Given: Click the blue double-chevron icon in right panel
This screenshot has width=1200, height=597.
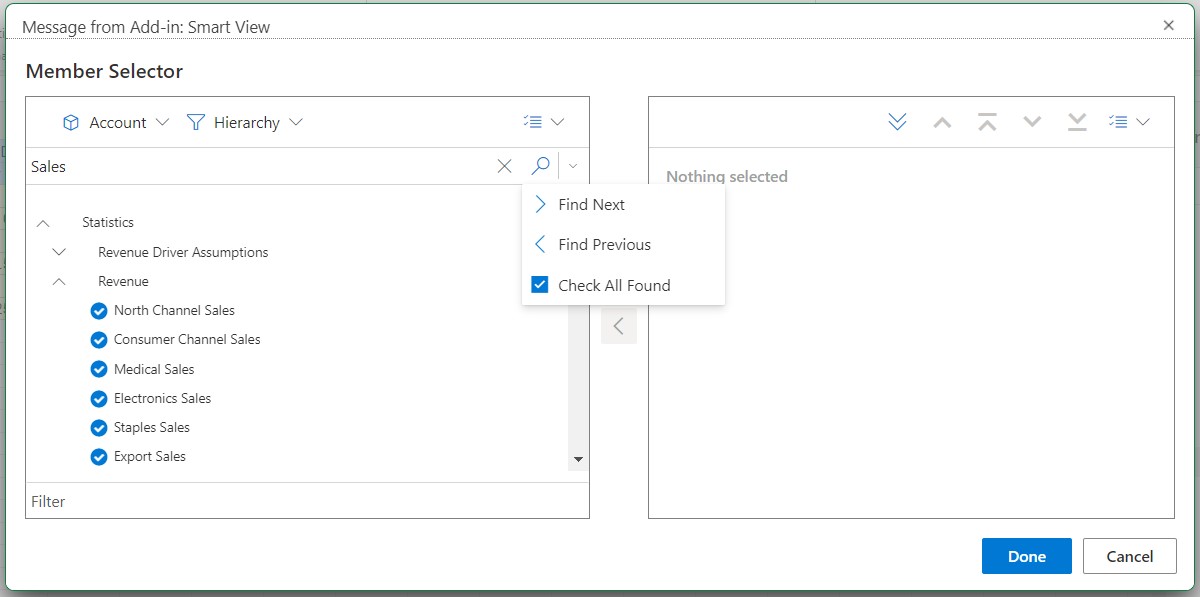Looking at the screenshot, I should pyautogui.click(x=897, y=120).
